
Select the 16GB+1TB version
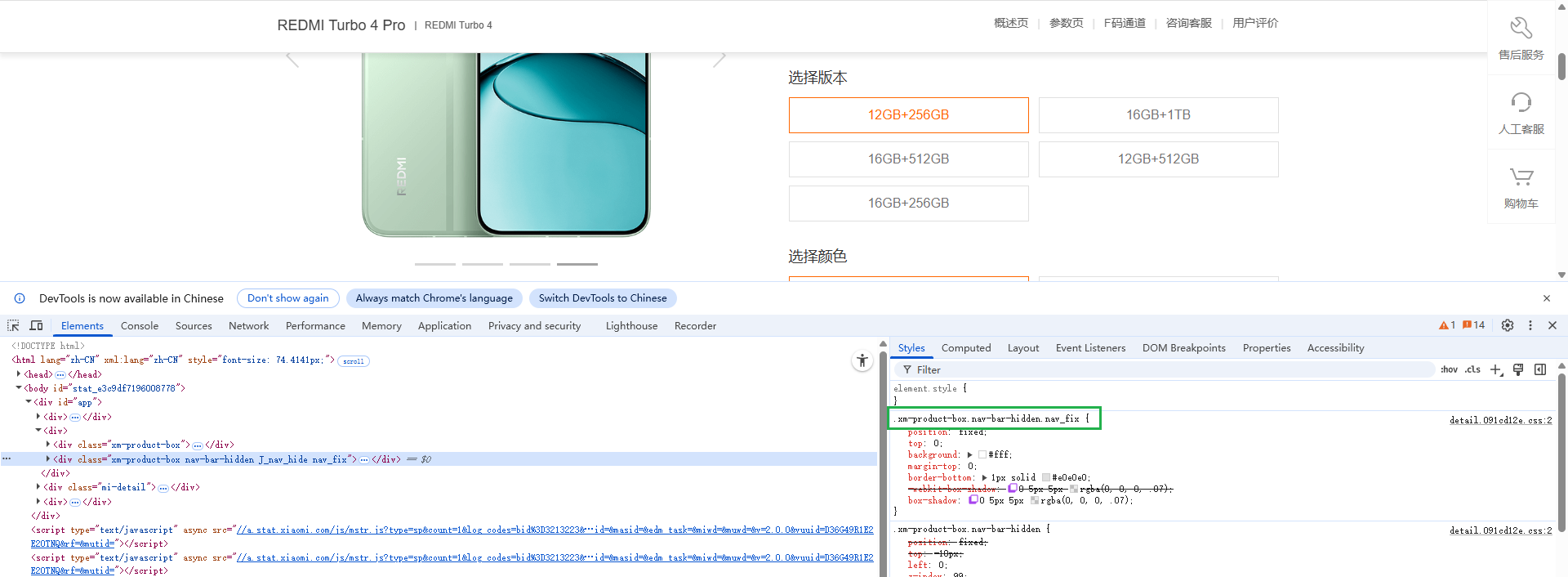coord(1158,115)
